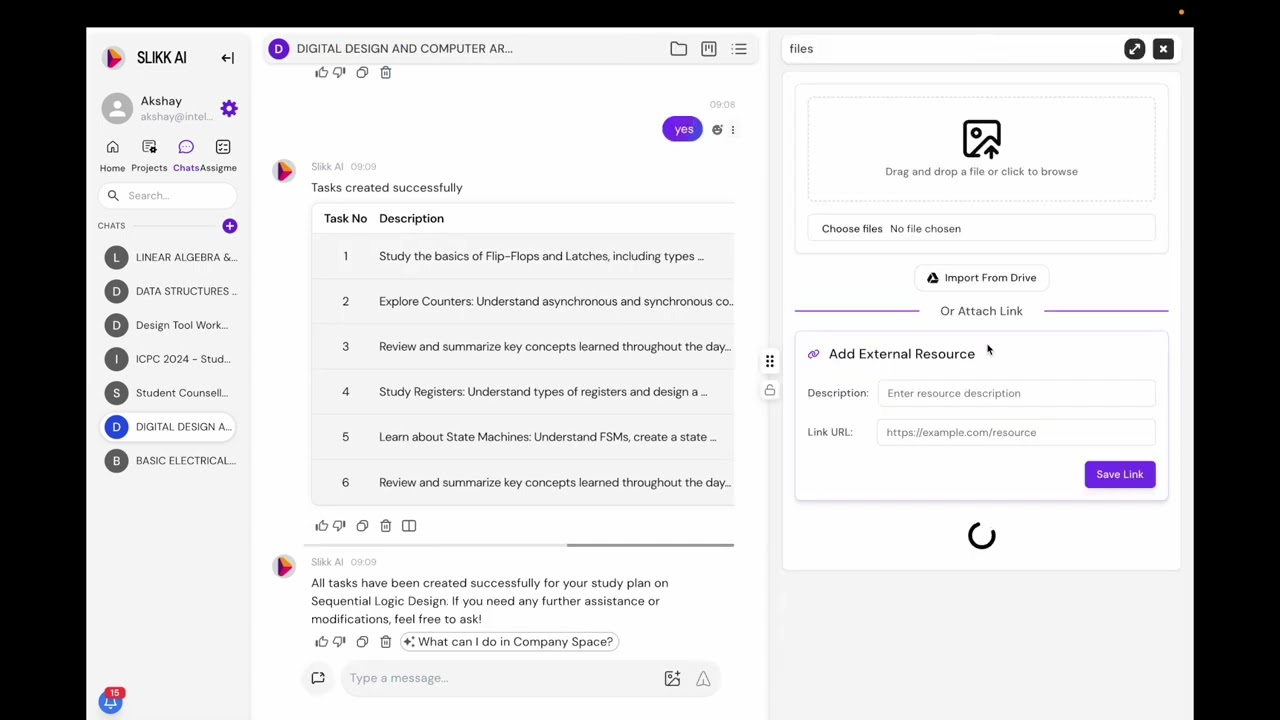1280x720 pixels.
Task: Click the drag and drop file upload area
Action: (x=981, y=149)
